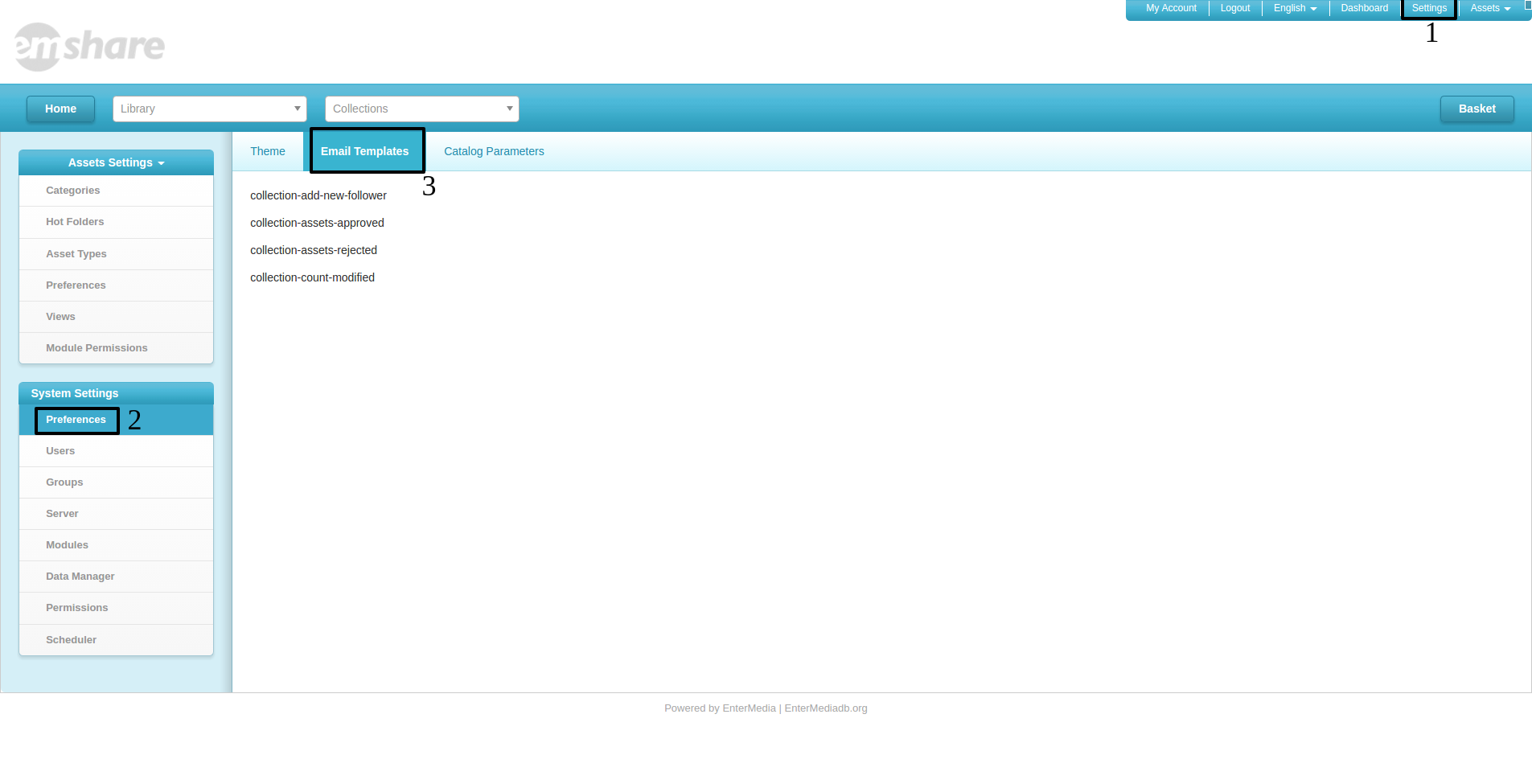Viewport: 1532px width, 784px height.
Task: Click the System Settings header
Action: [117, 393]
